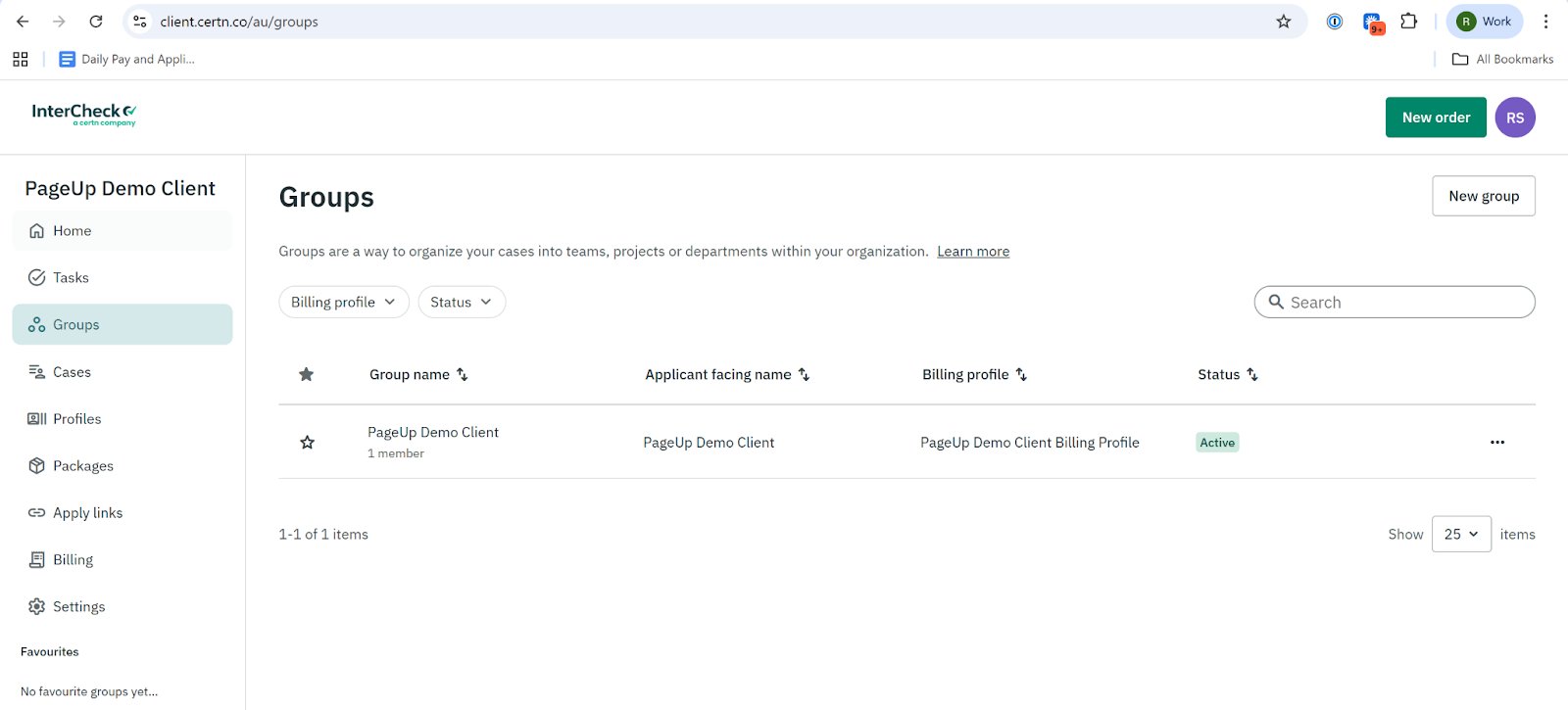Sort by Group name column arrows
The height and width of the screenshot is (710, 1568).
463,375
